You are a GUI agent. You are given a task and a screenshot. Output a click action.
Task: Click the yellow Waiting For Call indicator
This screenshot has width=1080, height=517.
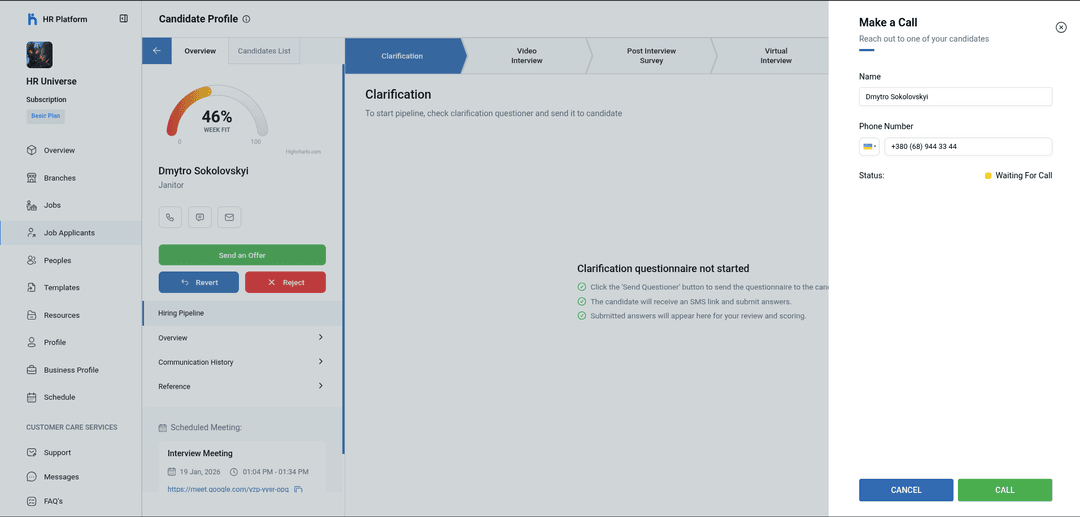tap(988, 176)
